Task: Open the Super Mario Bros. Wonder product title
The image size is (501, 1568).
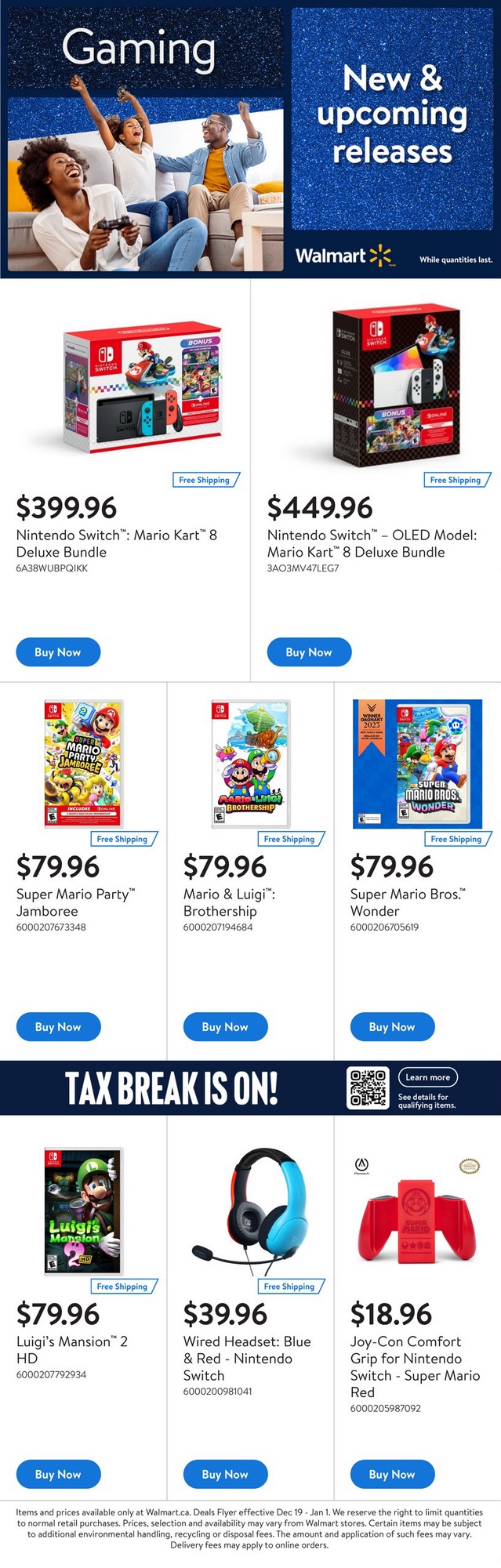Action: tap(408, 902)
